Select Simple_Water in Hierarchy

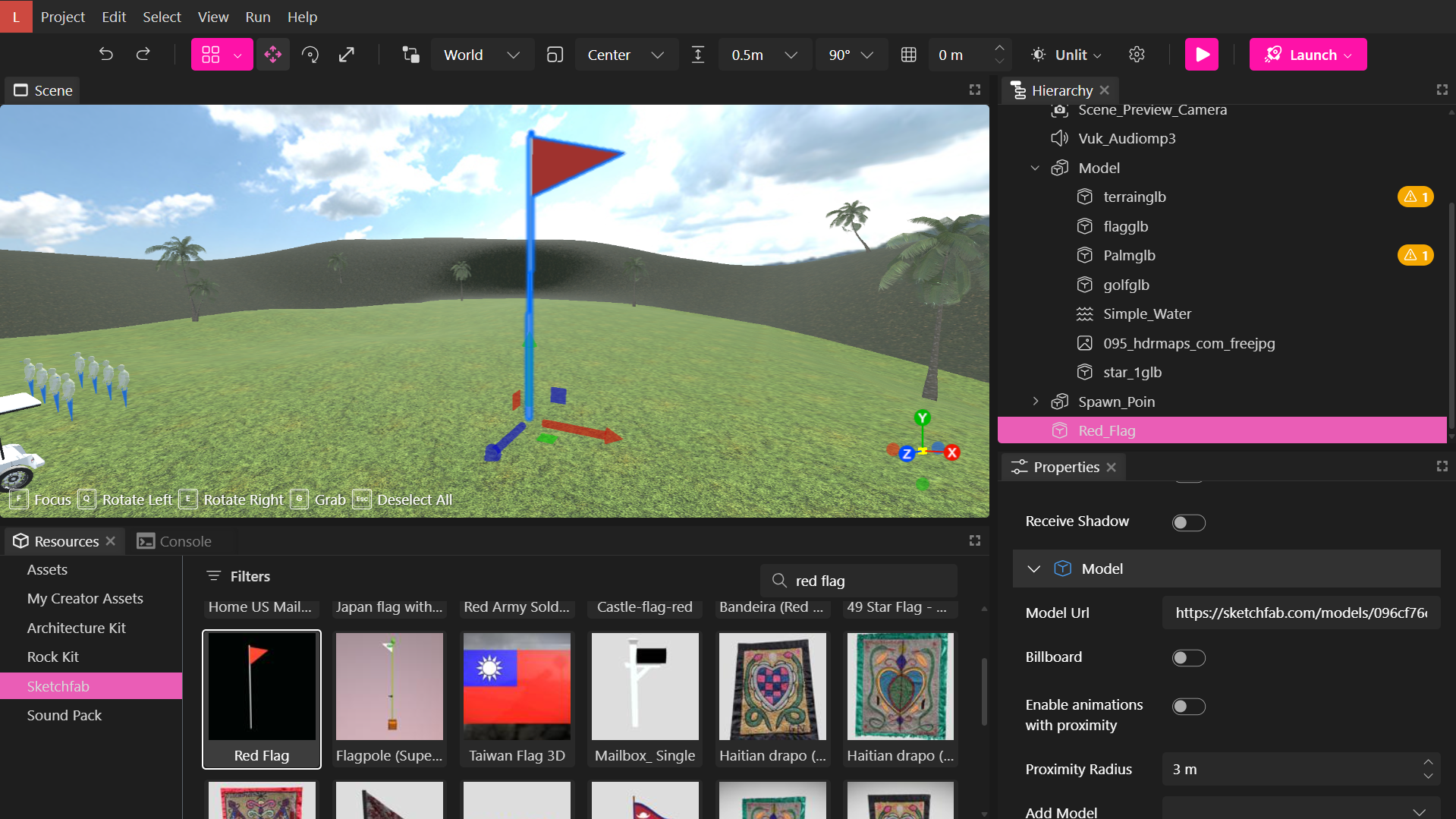1147,313
